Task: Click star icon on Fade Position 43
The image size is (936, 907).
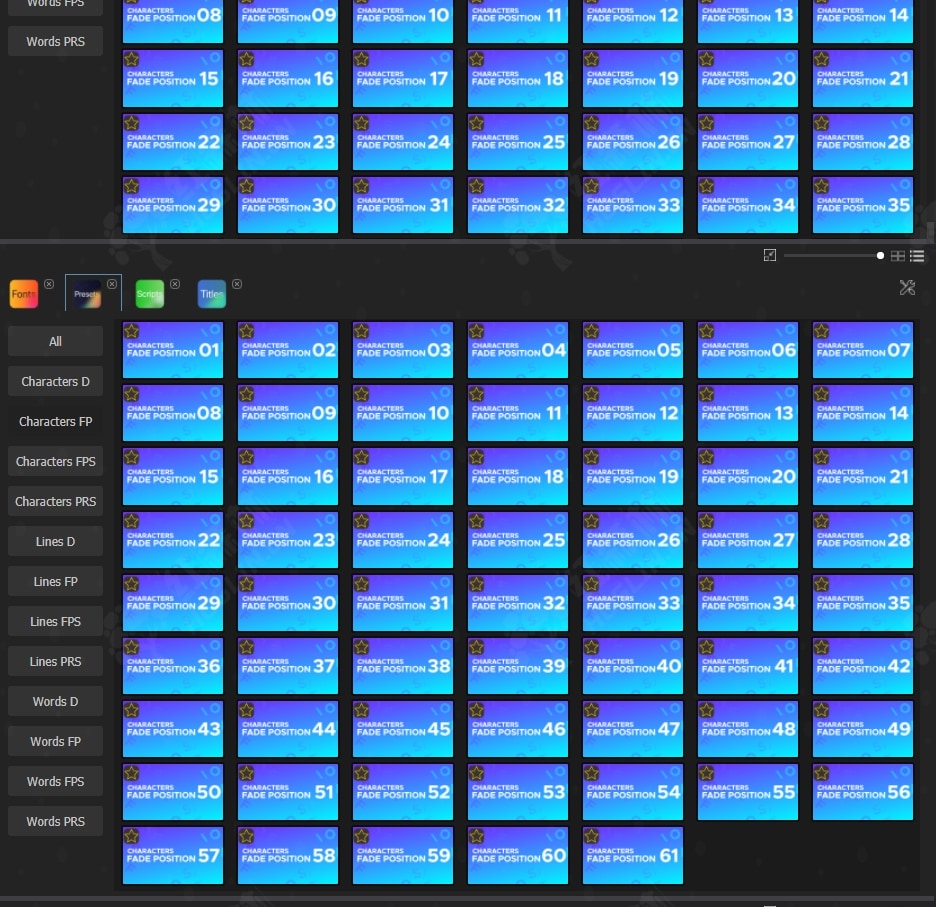Action: pos(131,710)
